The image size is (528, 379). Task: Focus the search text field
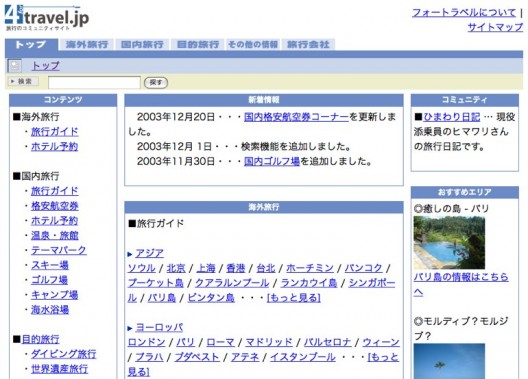click(x=94, y=82)
